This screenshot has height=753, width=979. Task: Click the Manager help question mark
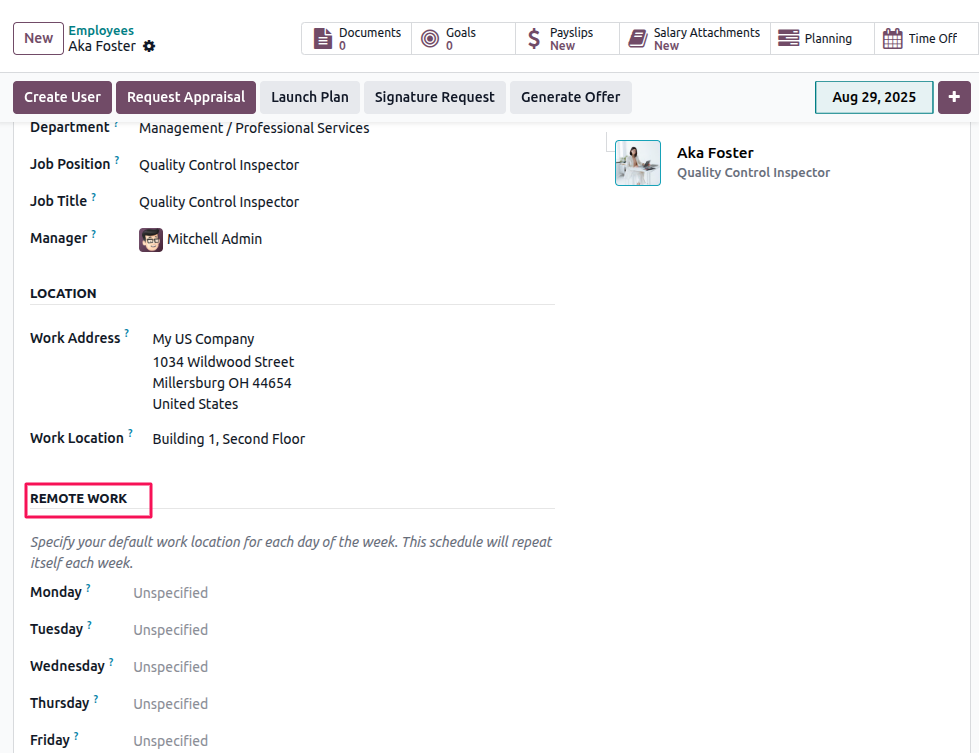(x=94, y=234)
